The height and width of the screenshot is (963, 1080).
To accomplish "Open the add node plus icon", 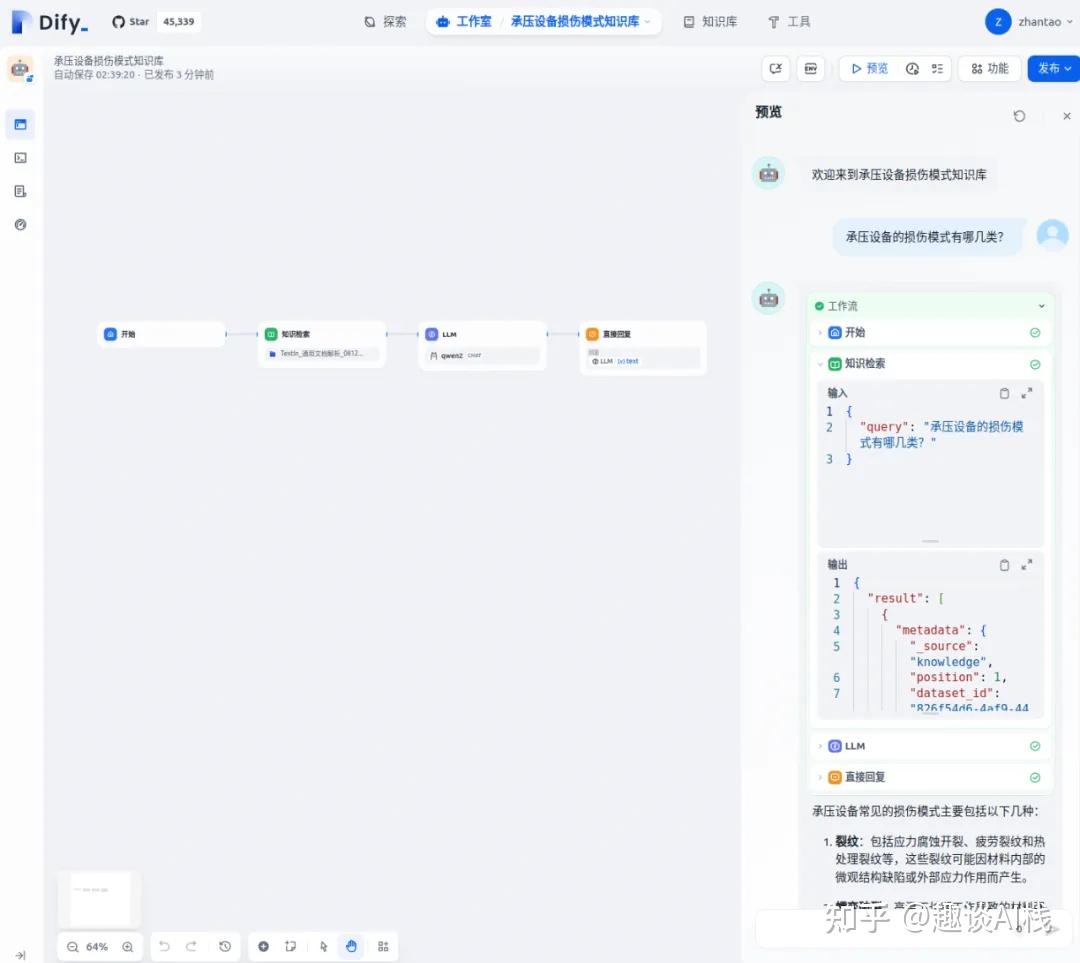I will pos(263,946).
